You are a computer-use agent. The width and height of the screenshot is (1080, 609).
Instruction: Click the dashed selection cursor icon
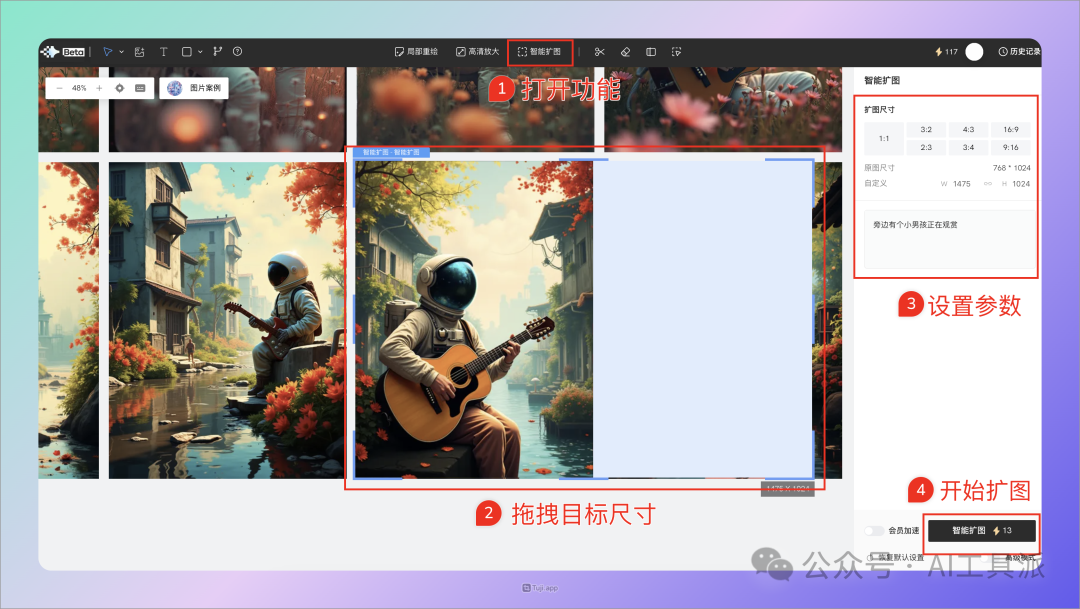tap(676, 52)
